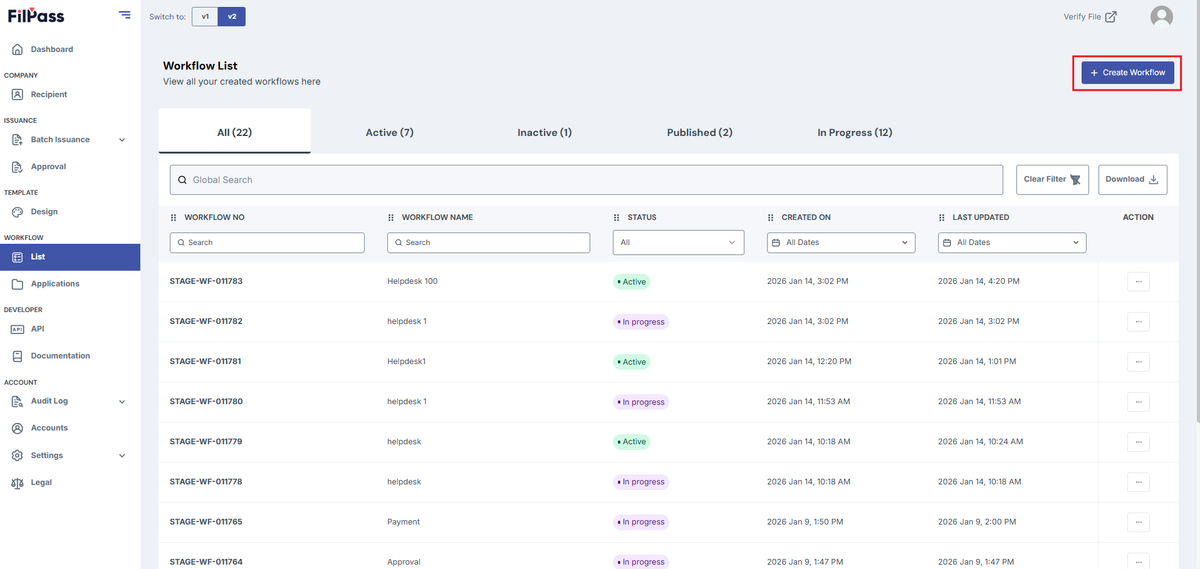The height and width of the screenshot is (569, 1200).
Task: Switch to the Active (7) tab
Action: tap(389, 132)
